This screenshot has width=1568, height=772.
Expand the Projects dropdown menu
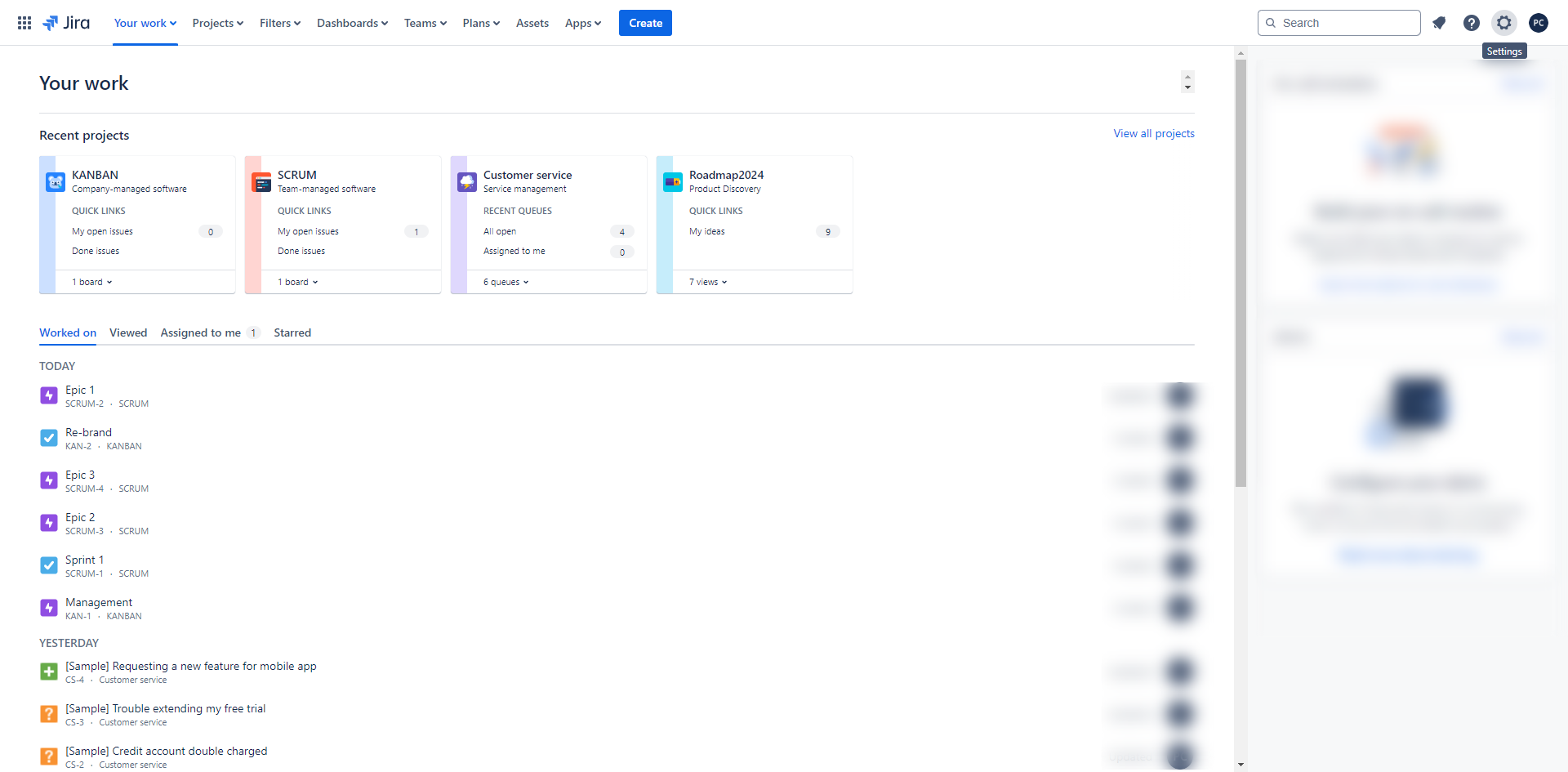[217, 23]
